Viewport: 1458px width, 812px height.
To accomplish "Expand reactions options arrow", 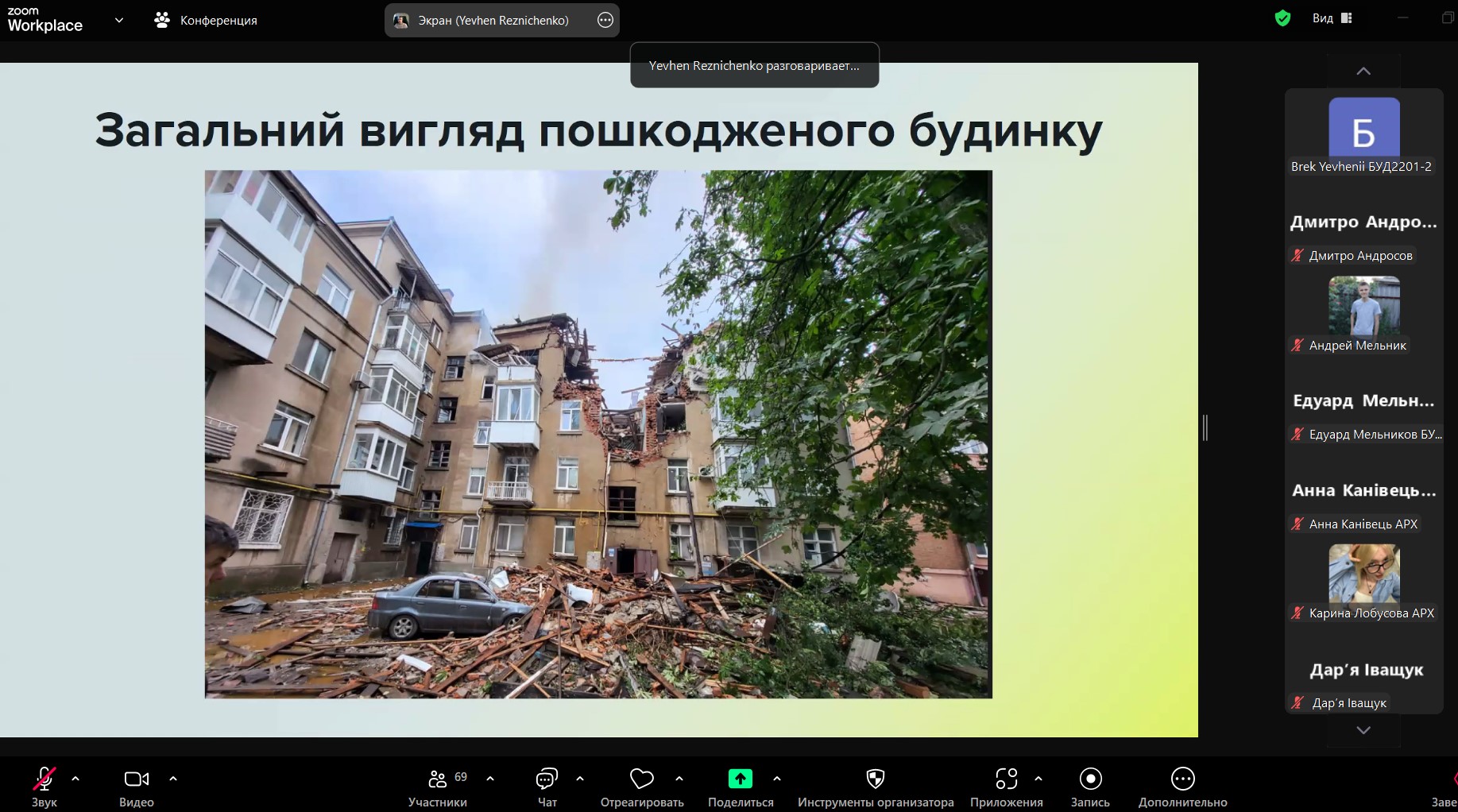I will pos(679,779).
